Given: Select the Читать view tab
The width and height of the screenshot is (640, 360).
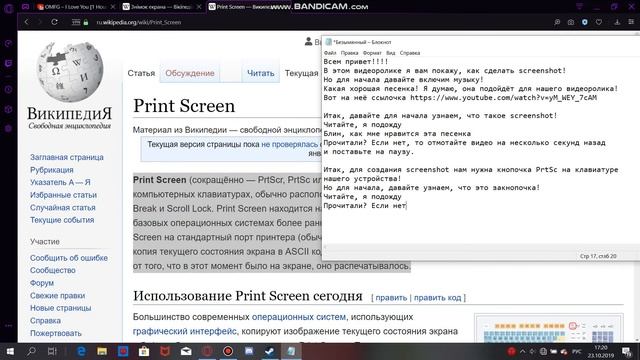Looking at the screenshot, I should click(x=260, y=73).
